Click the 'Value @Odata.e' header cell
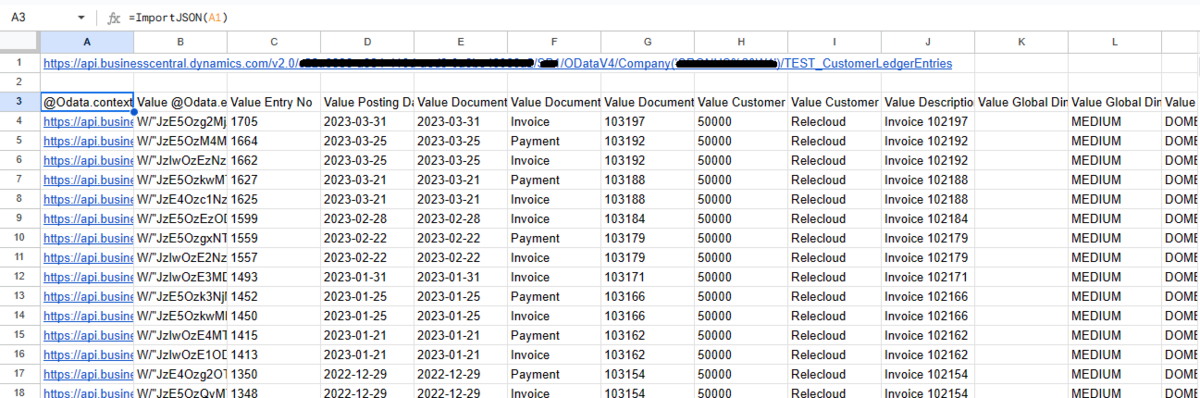Screen dimensions: 1200x398 [x=180, y=102]
